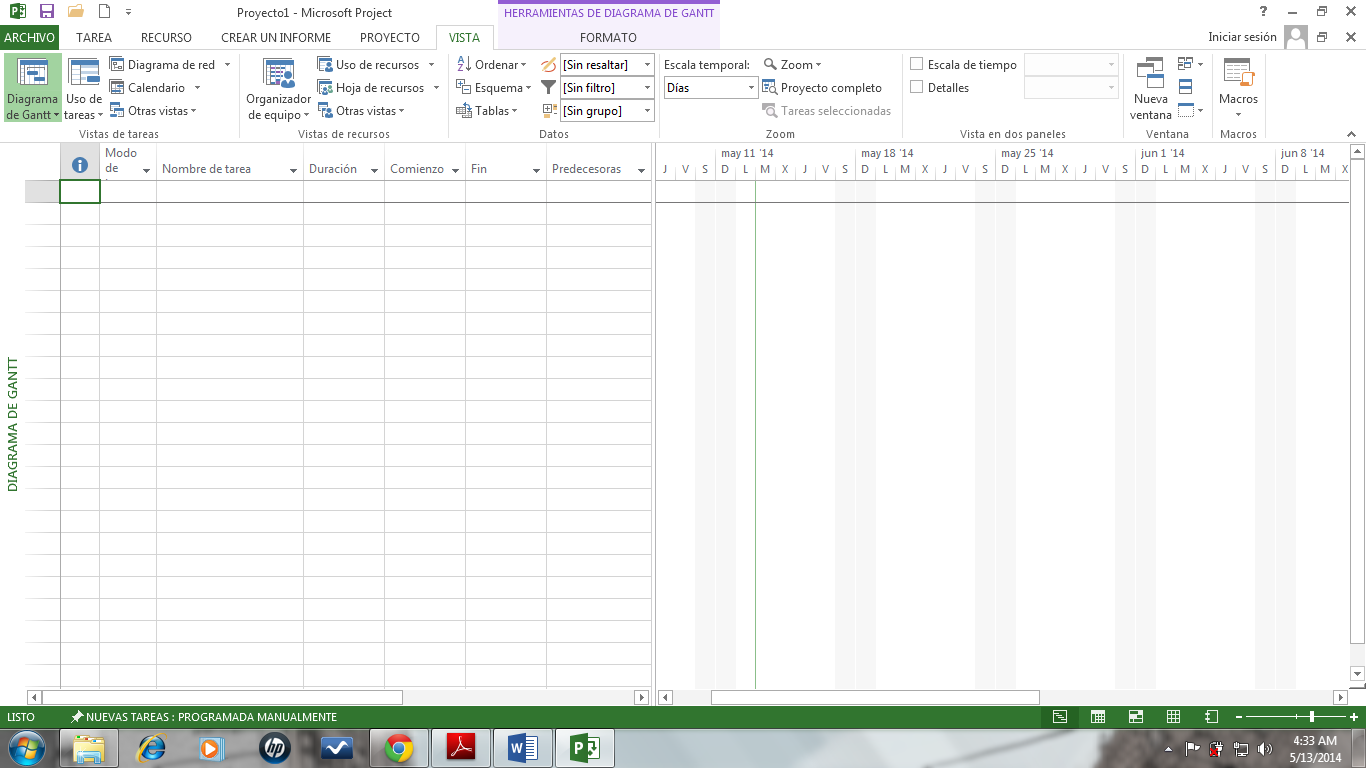Open the Escala temporal Días dropdown
This screenshot has width=1366, height=768.
pos(751,88)
